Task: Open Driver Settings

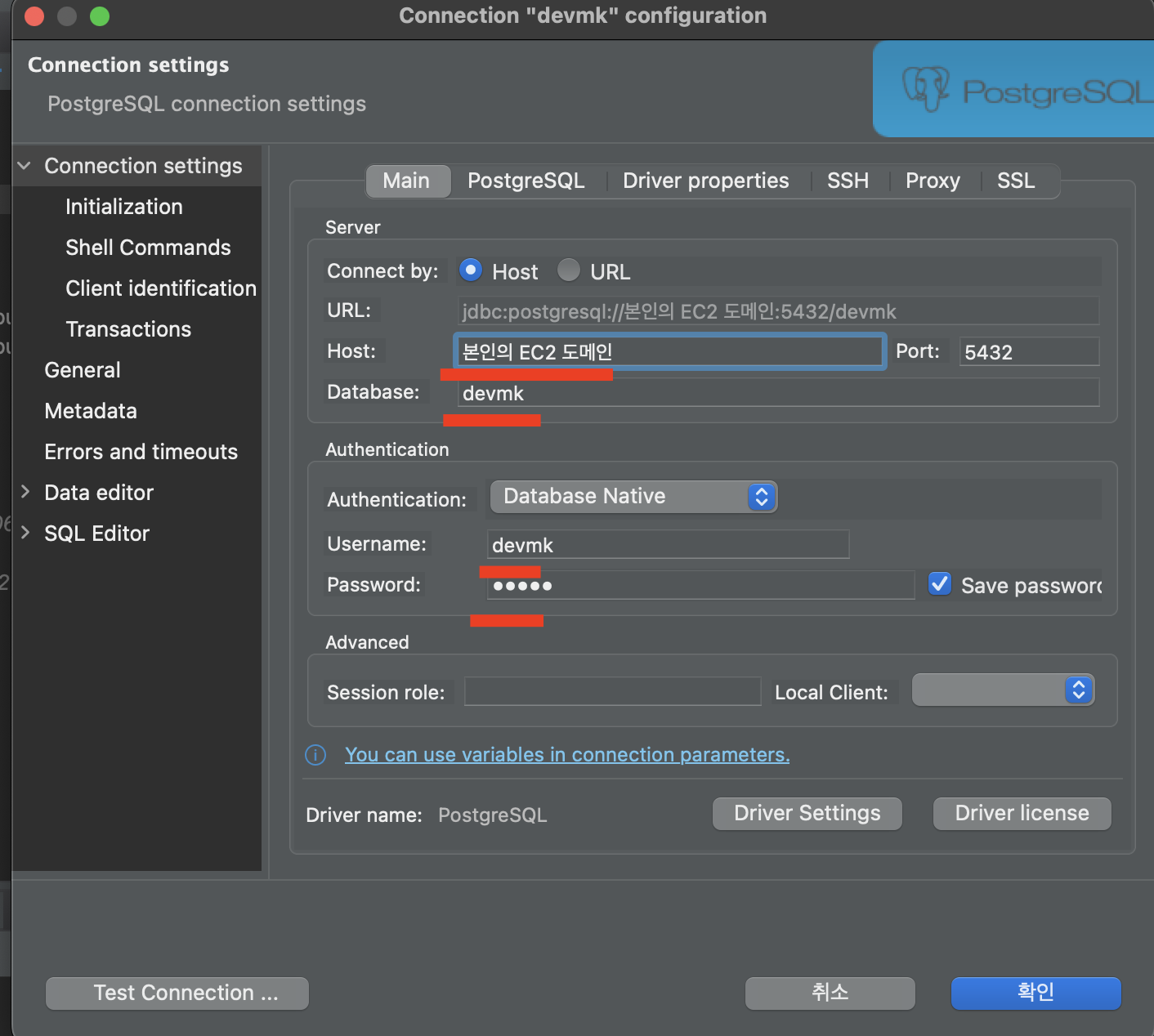Action: point(807,814)
